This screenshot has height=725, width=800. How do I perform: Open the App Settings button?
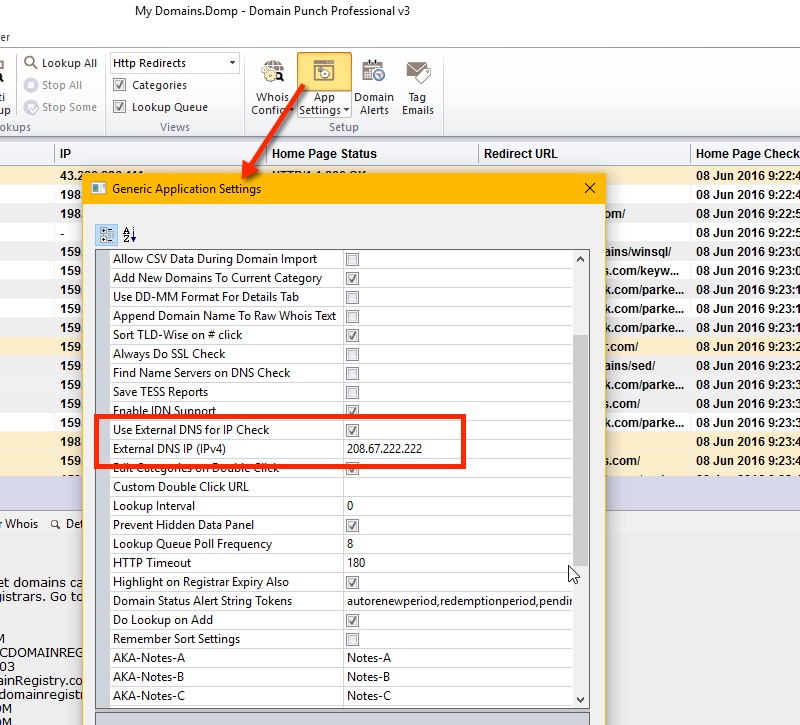(x=324, y=86)
